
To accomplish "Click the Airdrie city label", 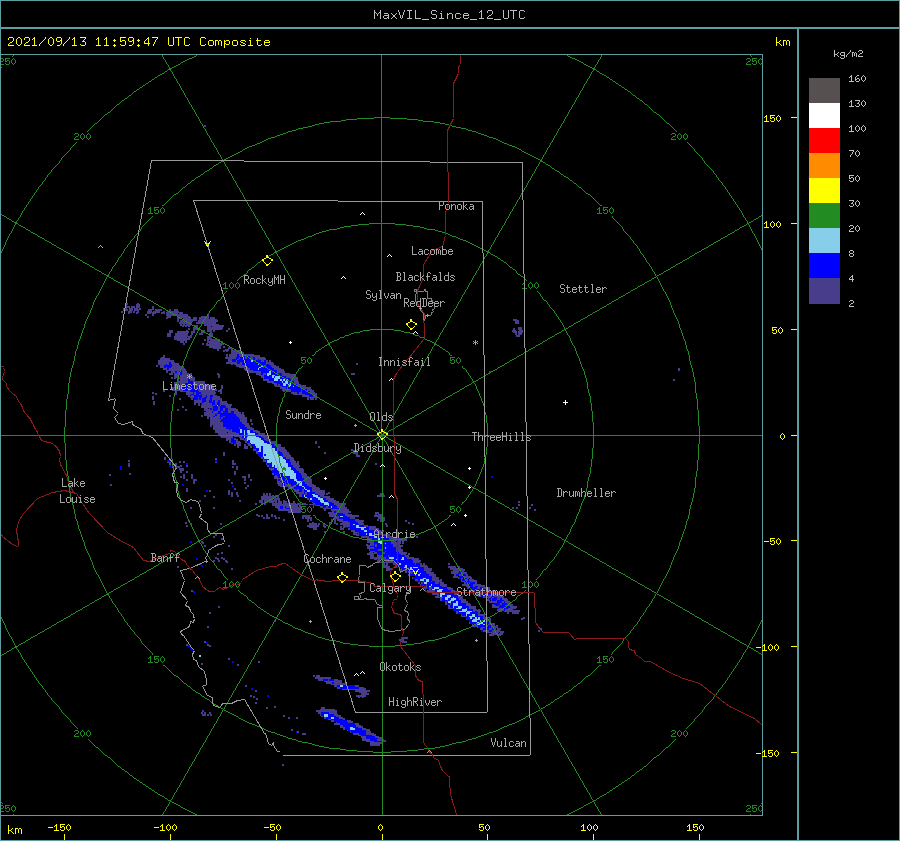I will tap(394, 534).
